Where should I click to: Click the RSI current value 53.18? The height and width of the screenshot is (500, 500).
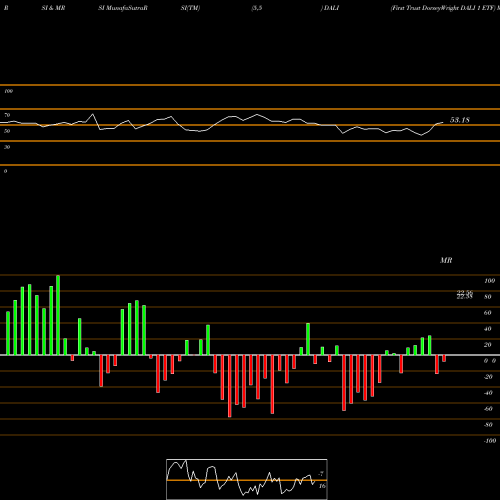(x=460, y=120)
